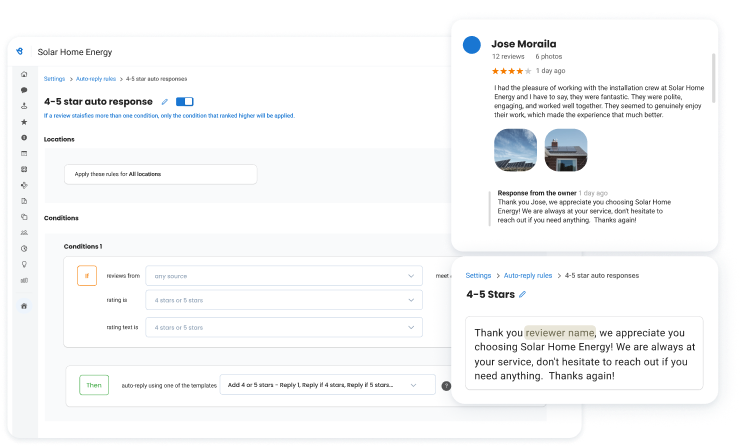Edit the '4-5 star auto response' title pencil

click(x=165, y=102)
